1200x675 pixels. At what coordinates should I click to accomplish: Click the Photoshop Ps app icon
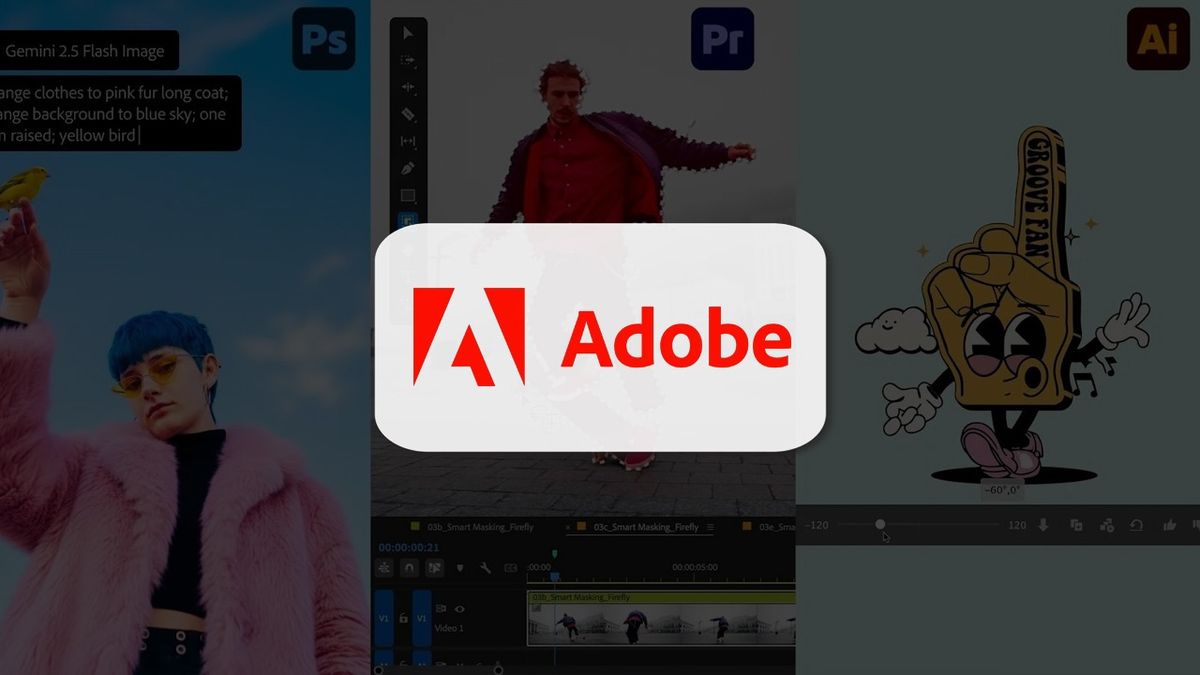pyautogui.click(x=323, y=39)
